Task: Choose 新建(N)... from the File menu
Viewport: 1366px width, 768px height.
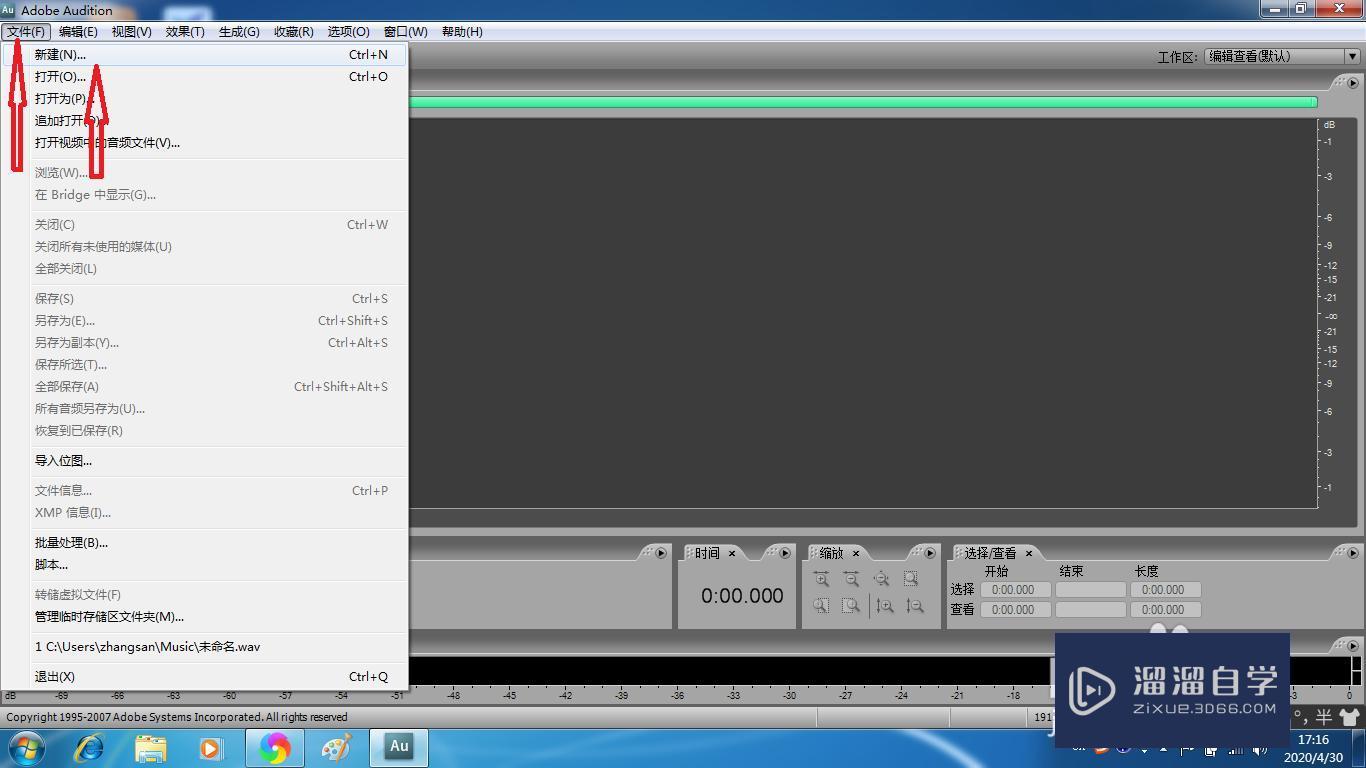Action: (x=204, y=54)
